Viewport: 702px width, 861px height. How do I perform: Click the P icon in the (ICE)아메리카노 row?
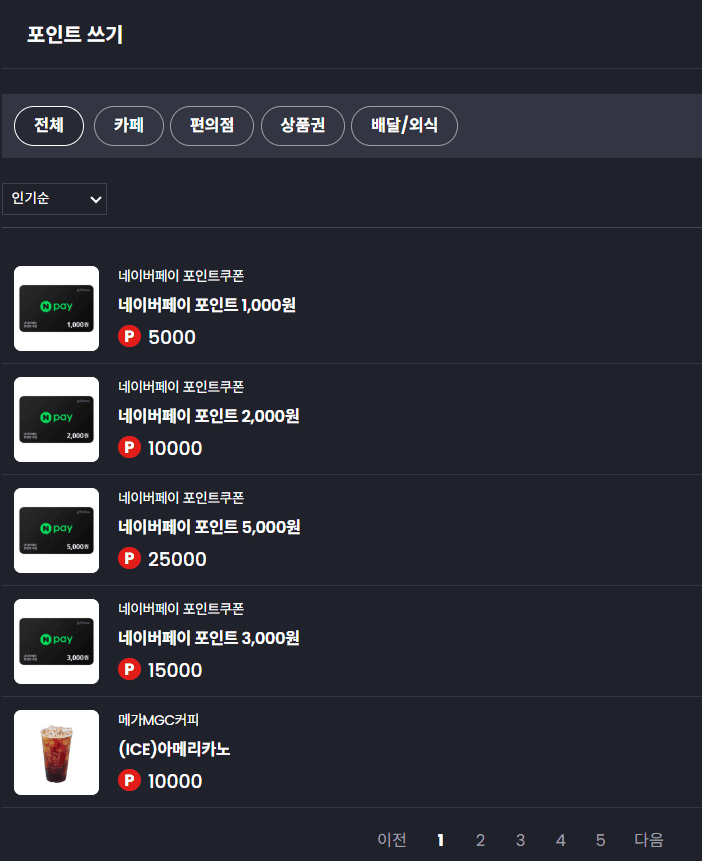click(x=130, y=780)
